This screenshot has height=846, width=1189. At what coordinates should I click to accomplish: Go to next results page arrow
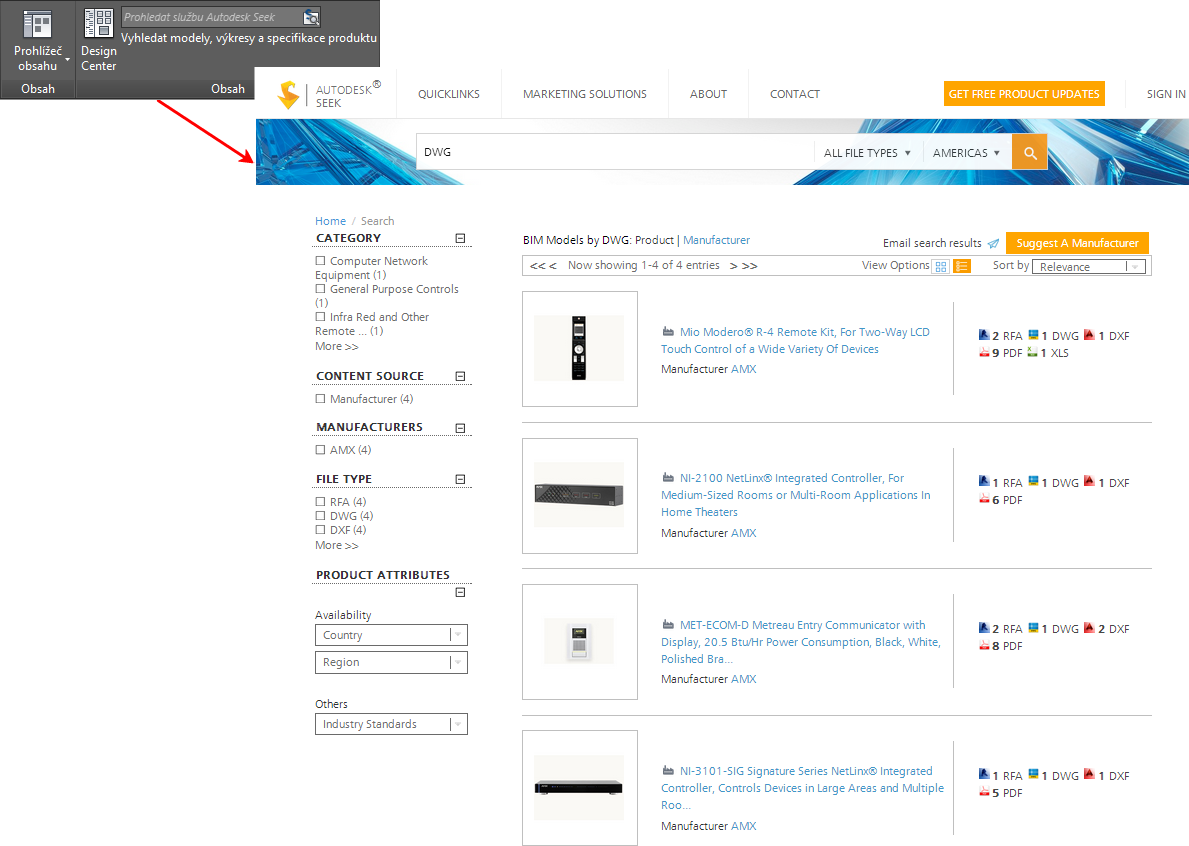(733, 266)
